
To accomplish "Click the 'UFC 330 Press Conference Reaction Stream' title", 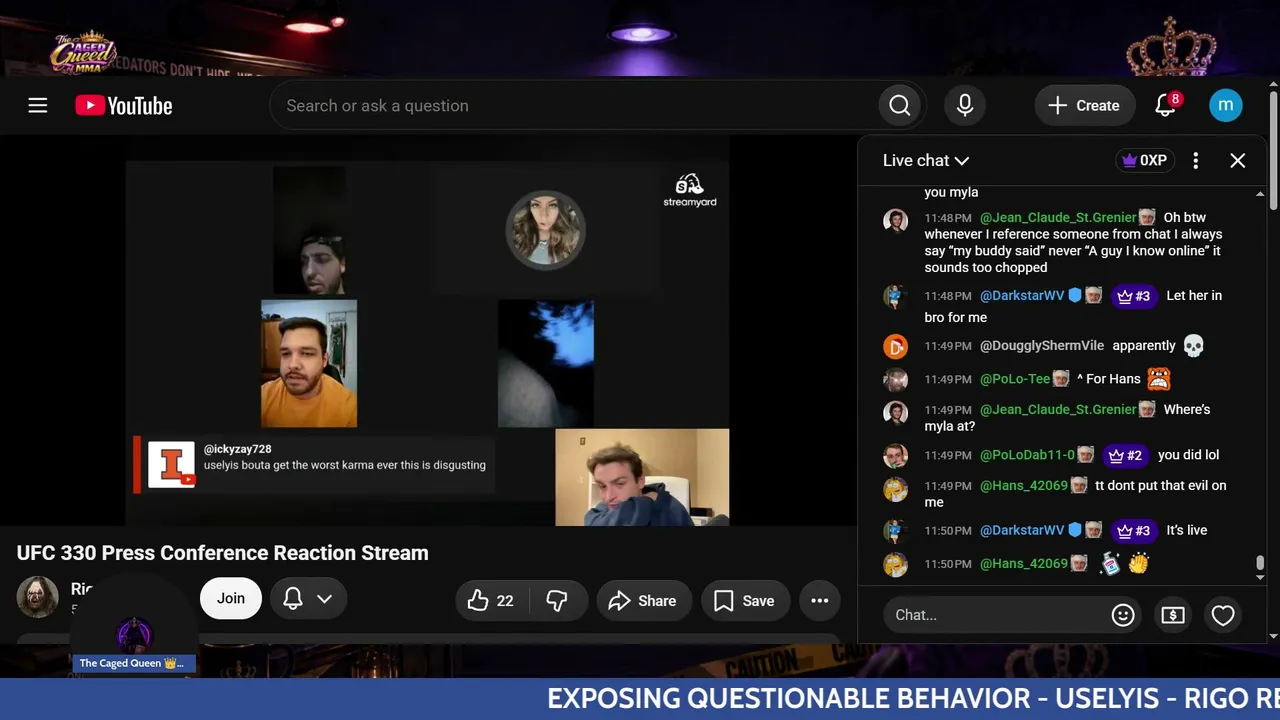I will [223, 553].
